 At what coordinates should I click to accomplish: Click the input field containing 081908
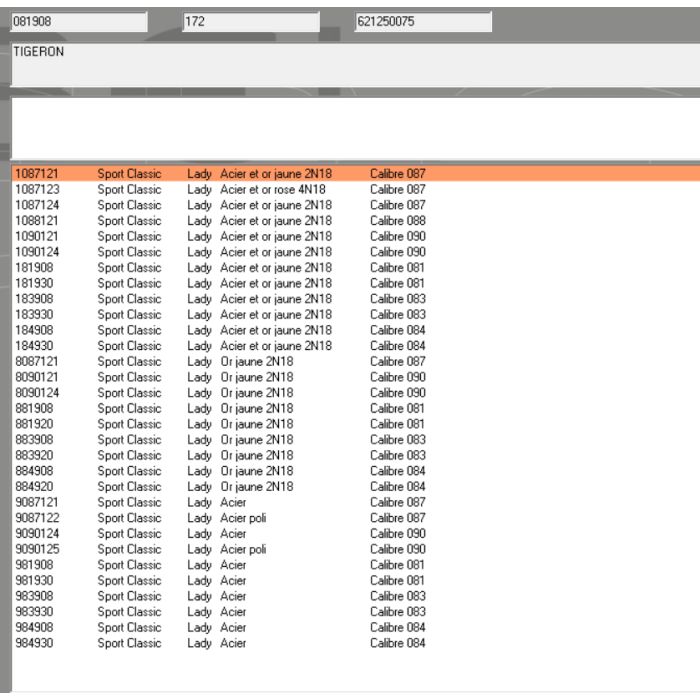(79, 21)
